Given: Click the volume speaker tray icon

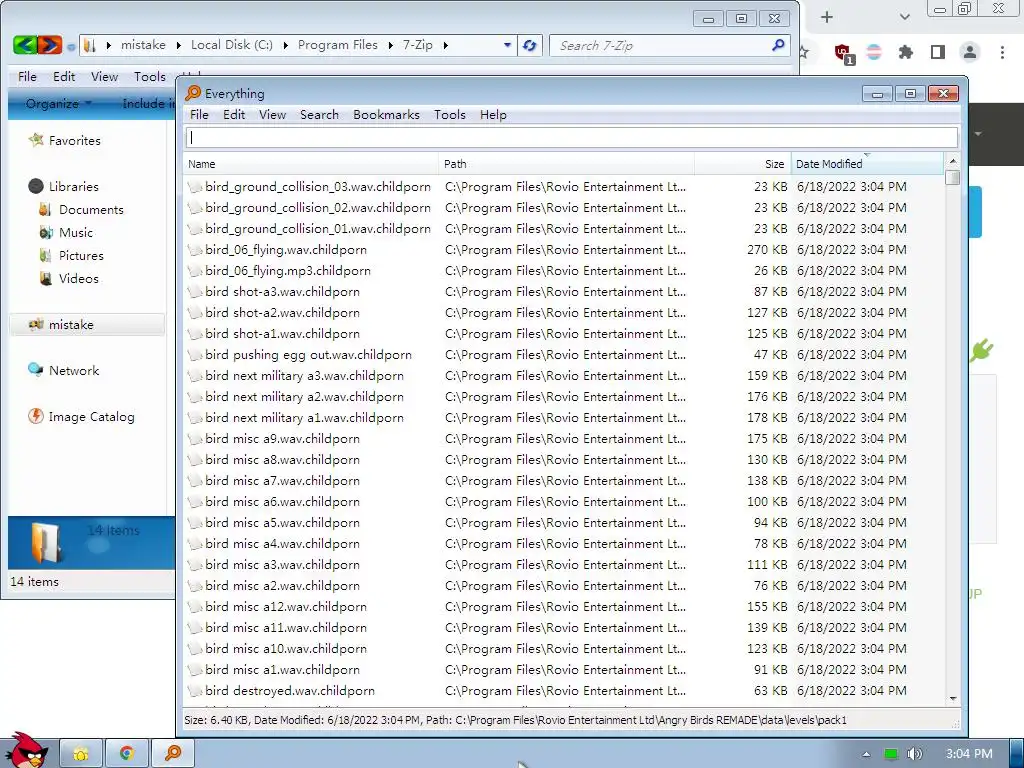Looking at the screenshot, I should (x=914, y=754).
